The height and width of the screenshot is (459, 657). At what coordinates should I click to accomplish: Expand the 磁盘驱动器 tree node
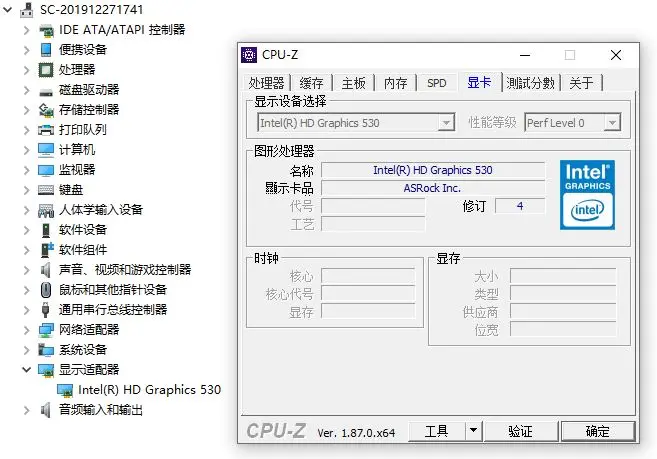click(x=27, y=90)
